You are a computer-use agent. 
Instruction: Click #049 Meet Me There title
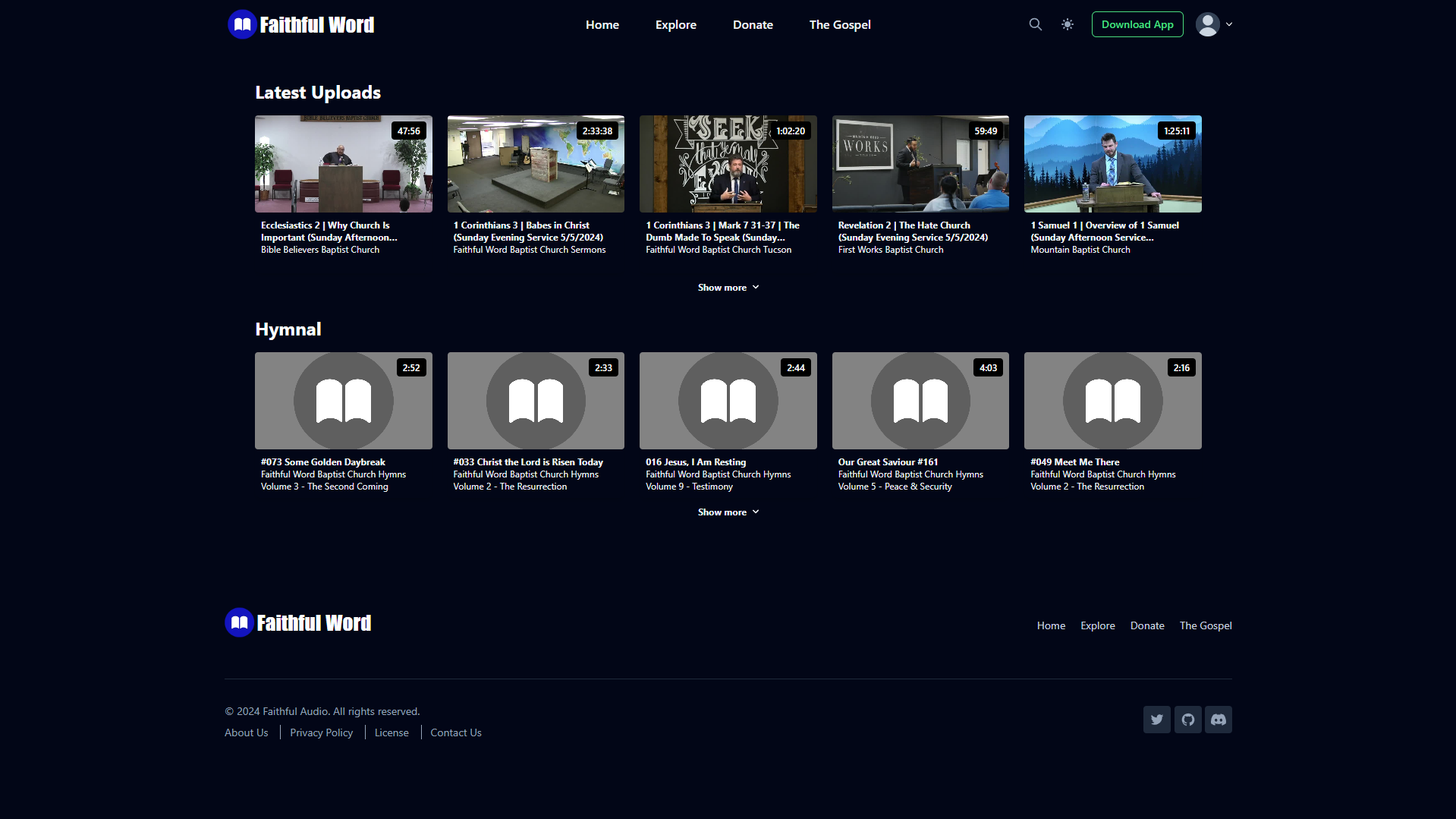[1074, 462]
